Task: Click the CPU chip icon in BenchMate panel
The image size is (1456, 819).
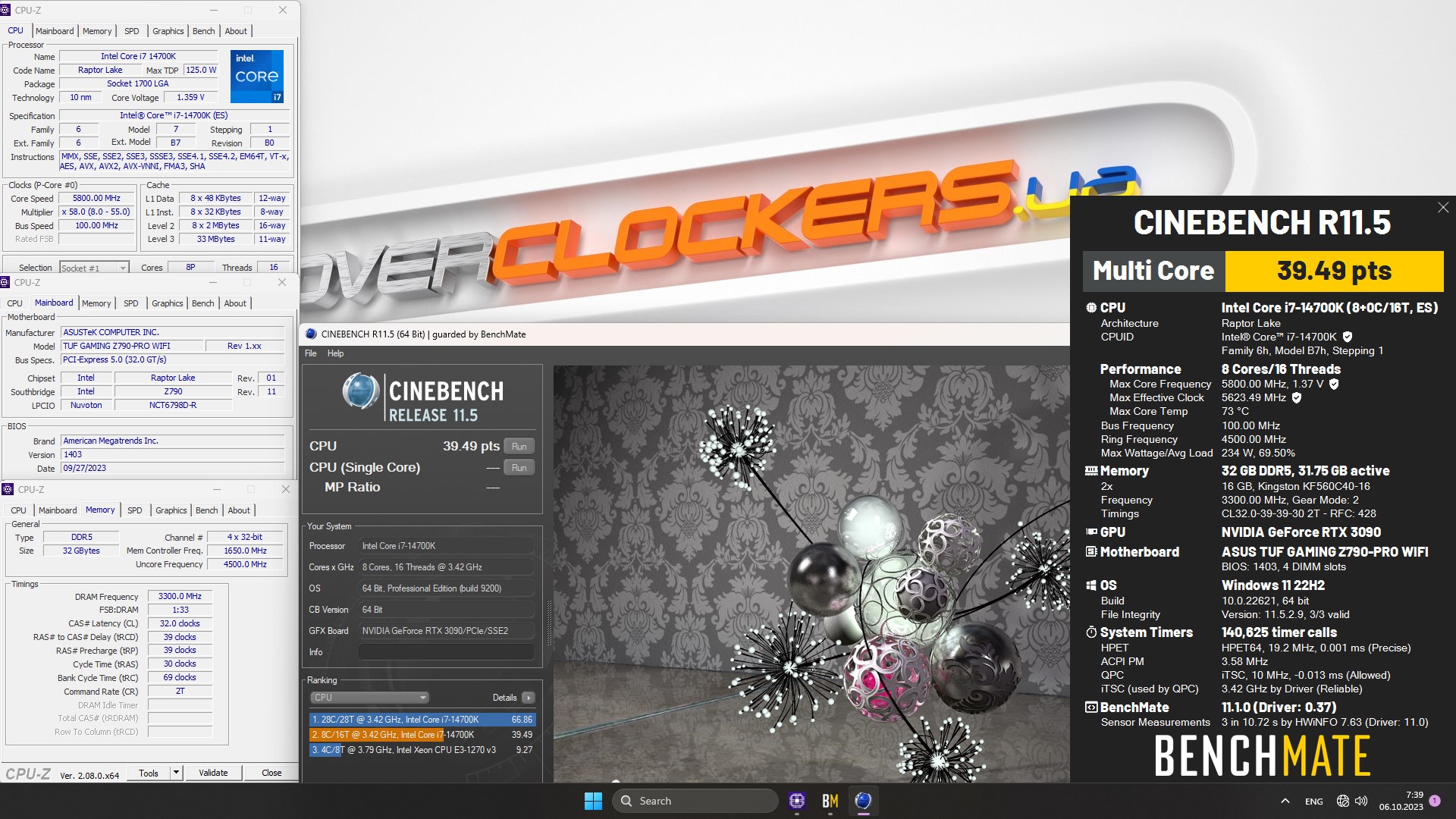Action: (x=1091, y=308)
